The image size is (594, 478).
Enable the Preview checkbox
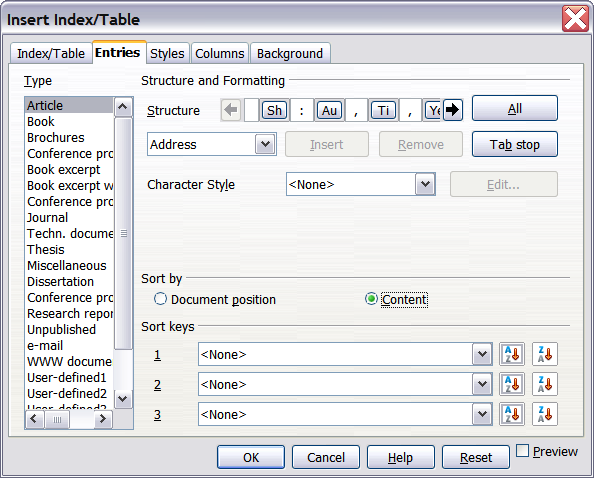[x=522, y=451]
